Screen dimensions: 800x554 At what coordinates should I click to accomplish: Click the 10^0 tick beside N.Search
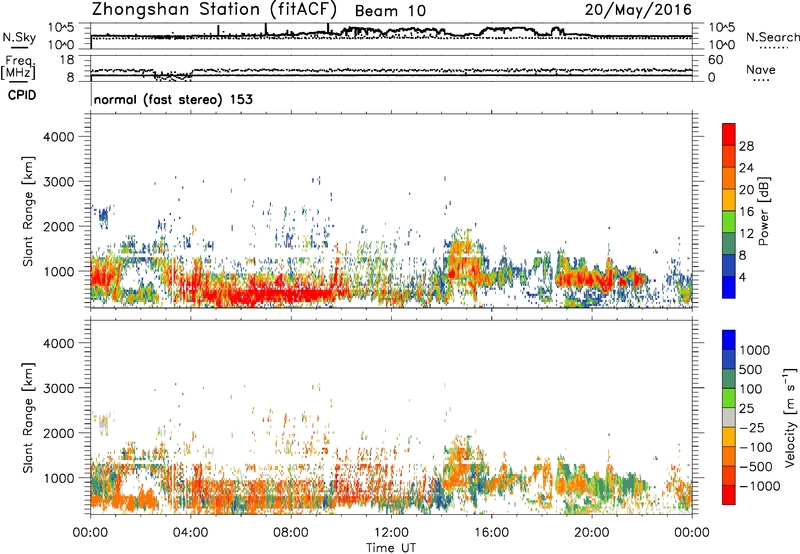point(721,45)
